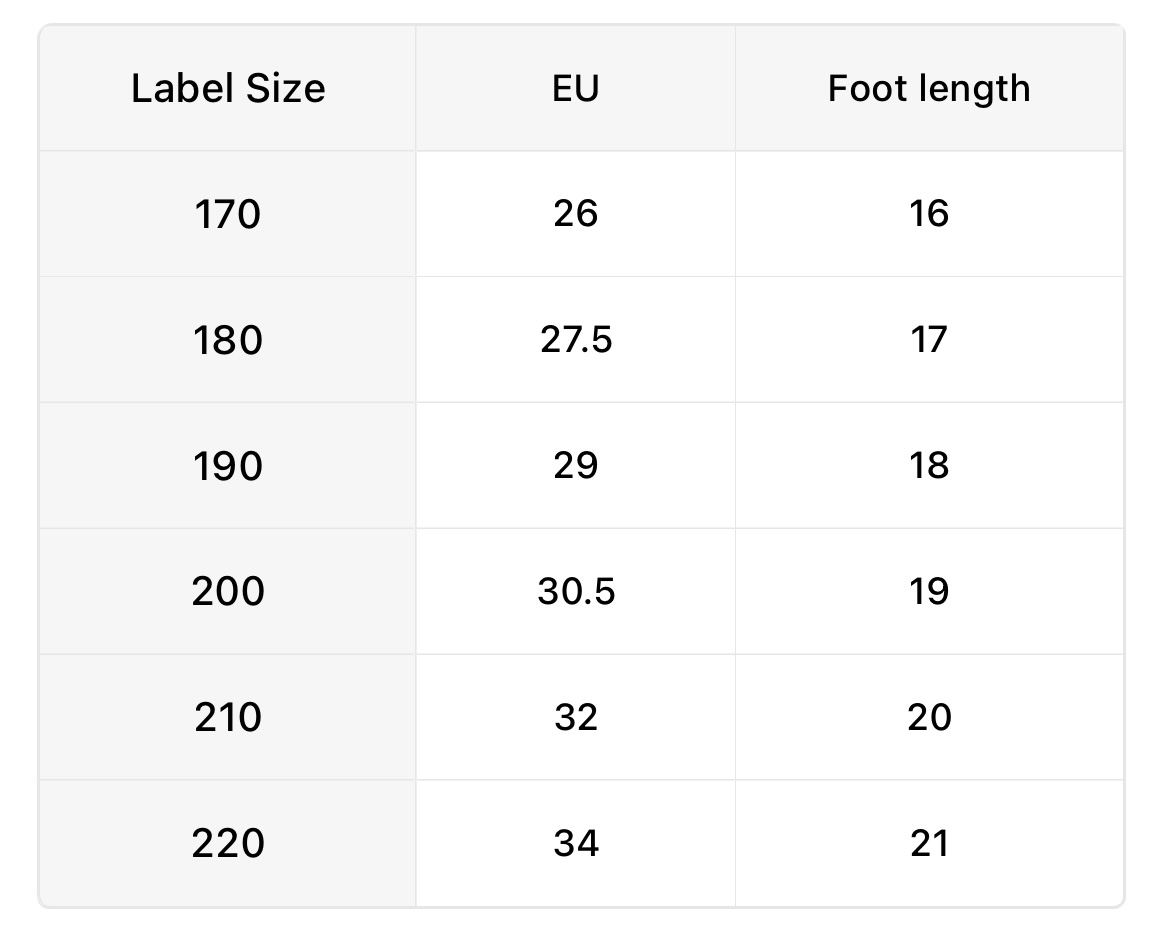Click EU size 30.5 cell

(575, 592)
